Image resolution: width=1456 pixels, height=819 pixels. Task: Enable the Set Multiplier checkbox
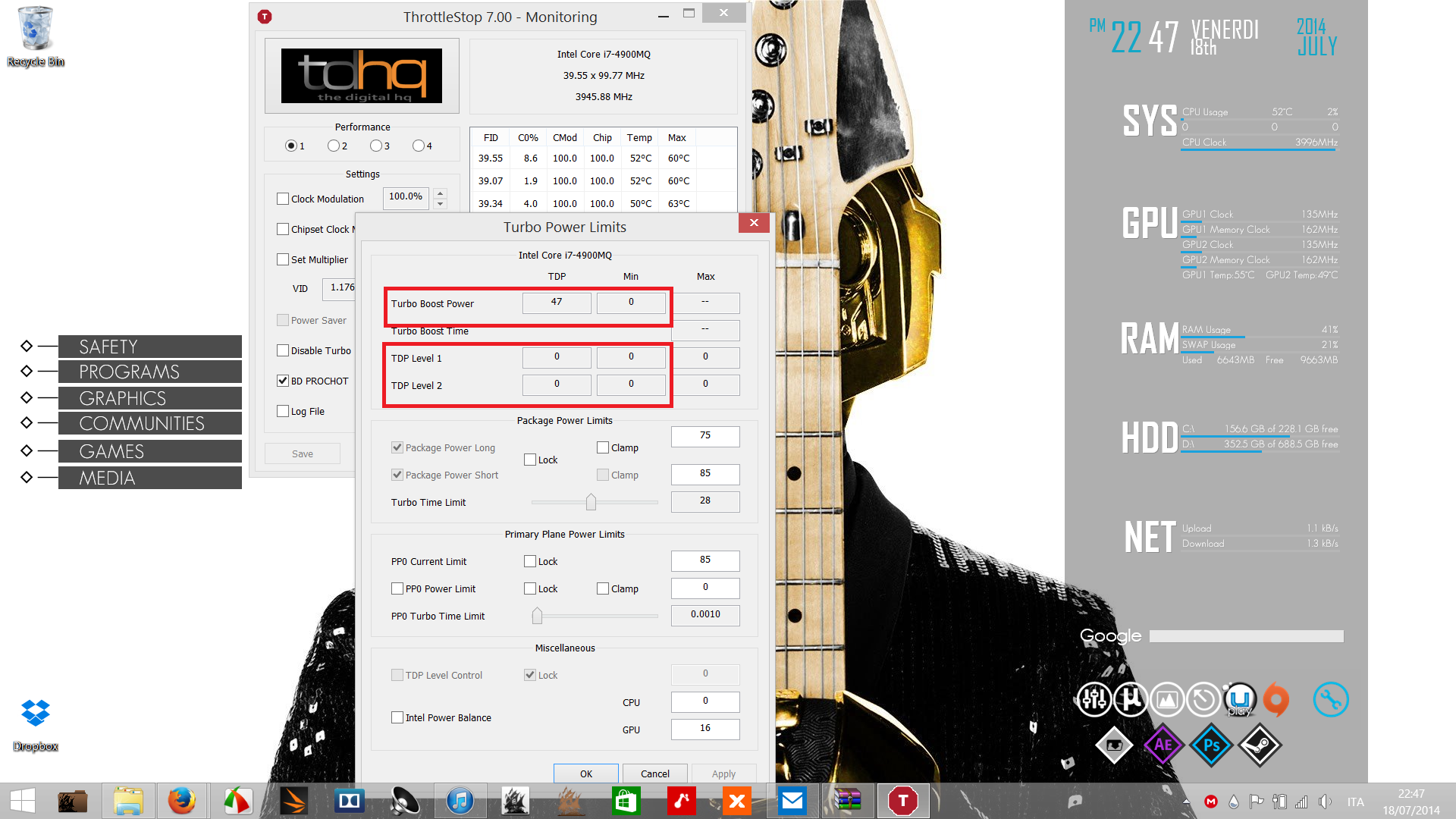click(283, 259)
